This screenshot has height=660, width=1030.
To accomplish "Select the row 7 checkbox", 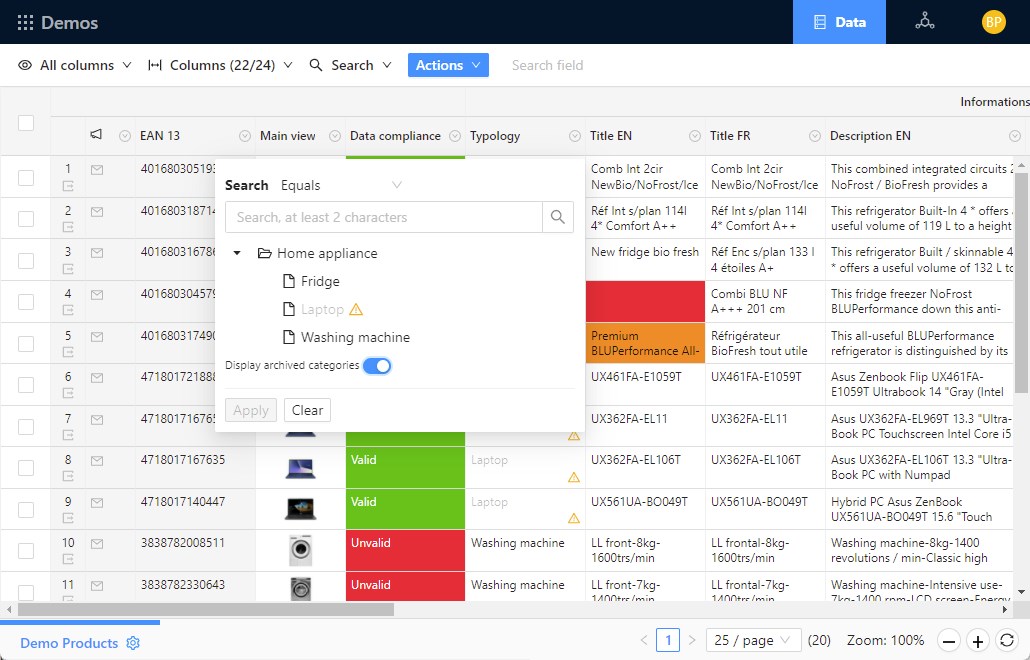I will pyautogui.click(x=27, y=425).
